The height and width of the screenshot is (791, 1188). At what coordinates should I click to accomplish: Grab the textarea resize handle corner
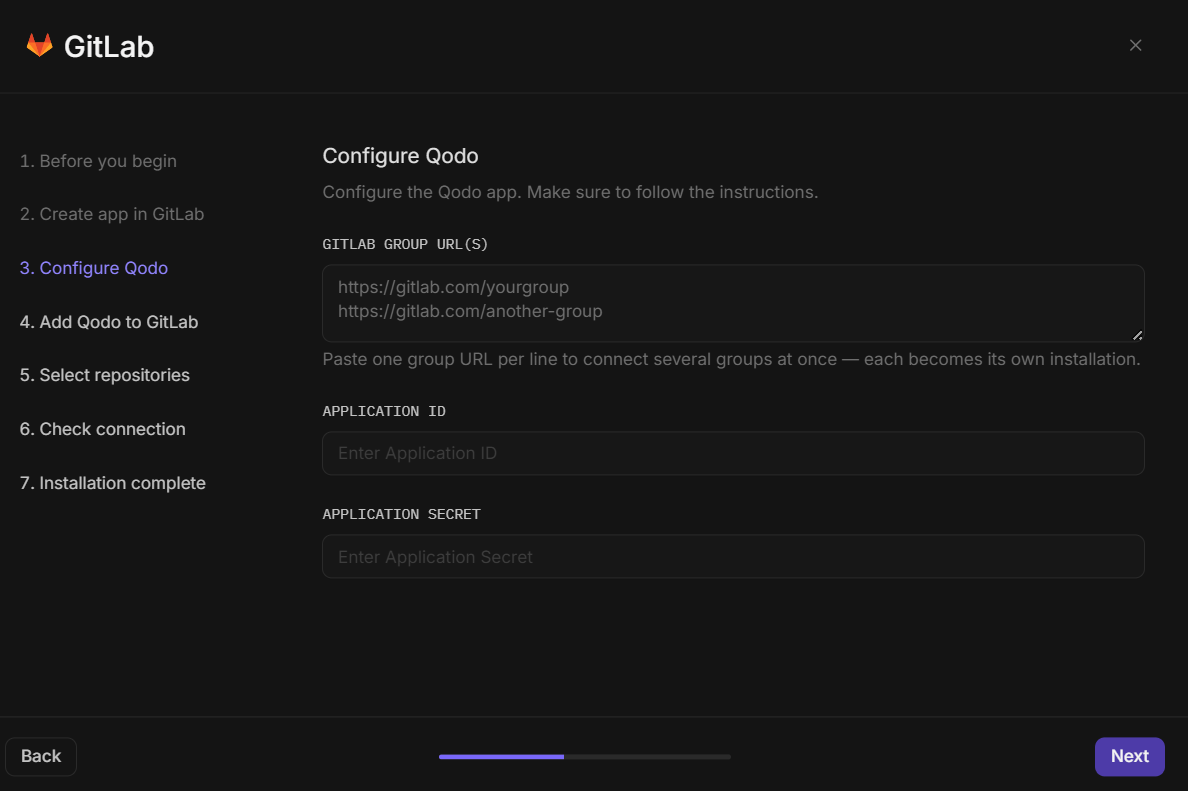1136,335
